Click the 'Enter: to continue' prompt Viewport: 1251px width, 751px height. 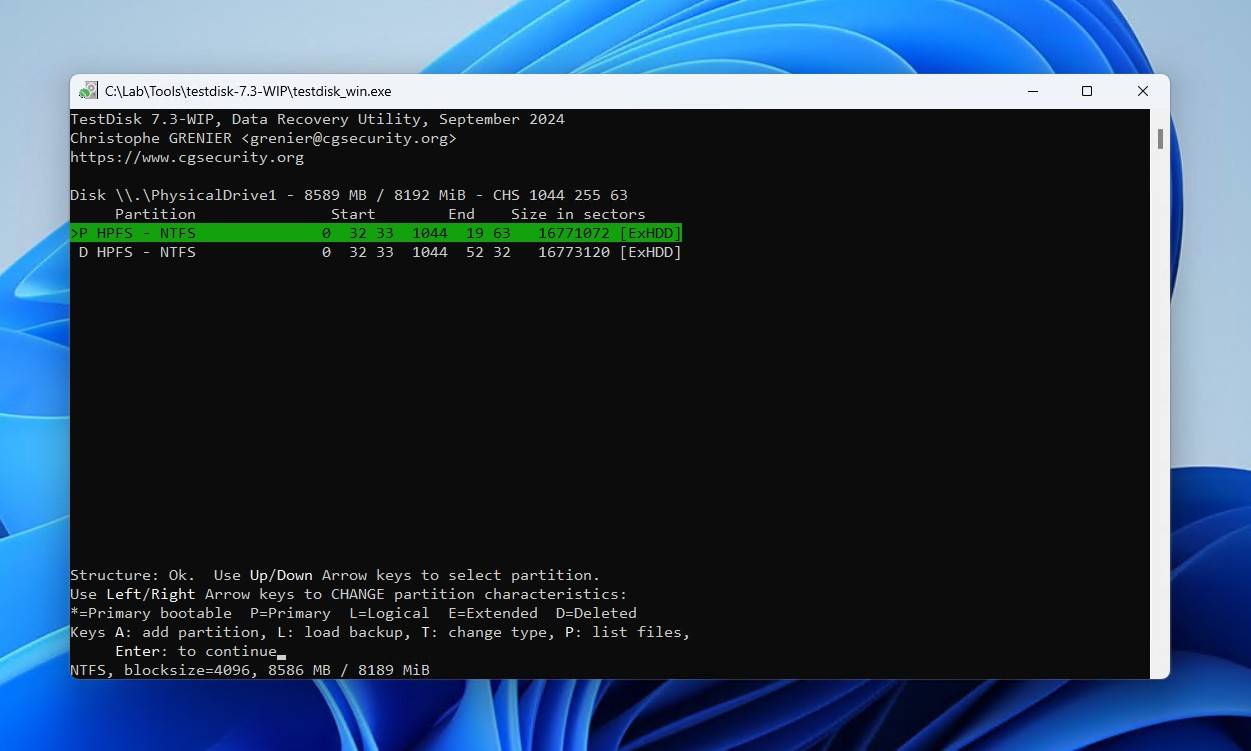coord(196,651)
